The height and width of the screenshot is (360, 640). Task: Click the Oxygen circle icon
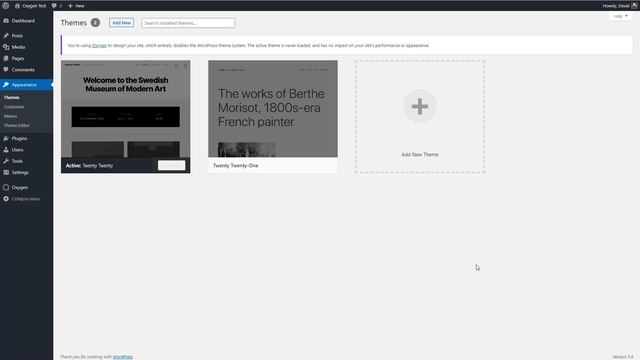click(x=6, y=187)
